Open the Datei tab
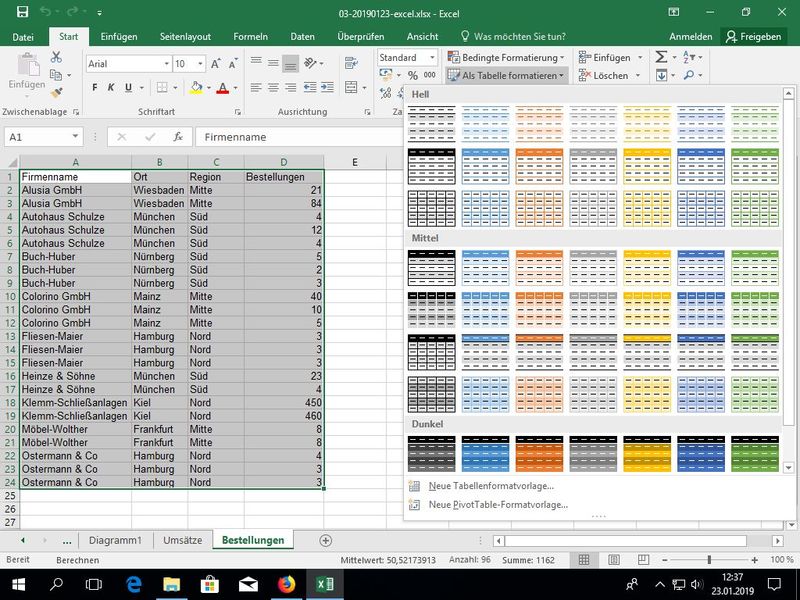 (23, 37)
